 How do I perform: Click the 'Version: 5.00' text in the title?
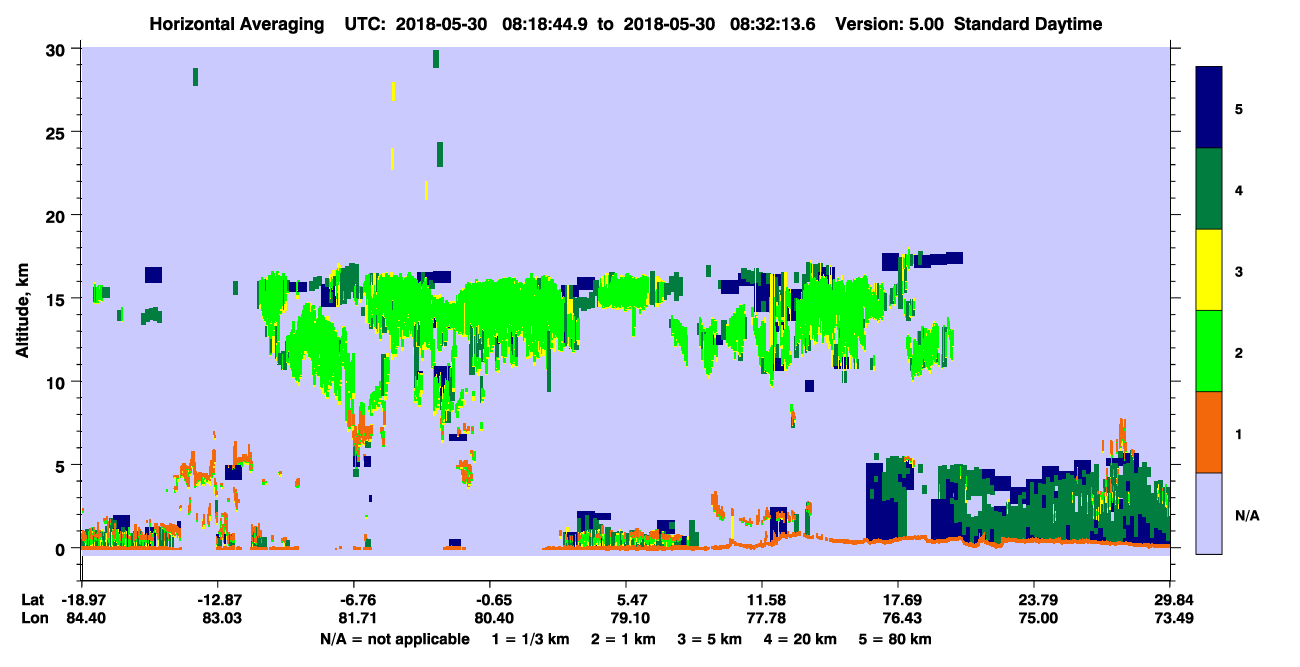coord(891,24)
